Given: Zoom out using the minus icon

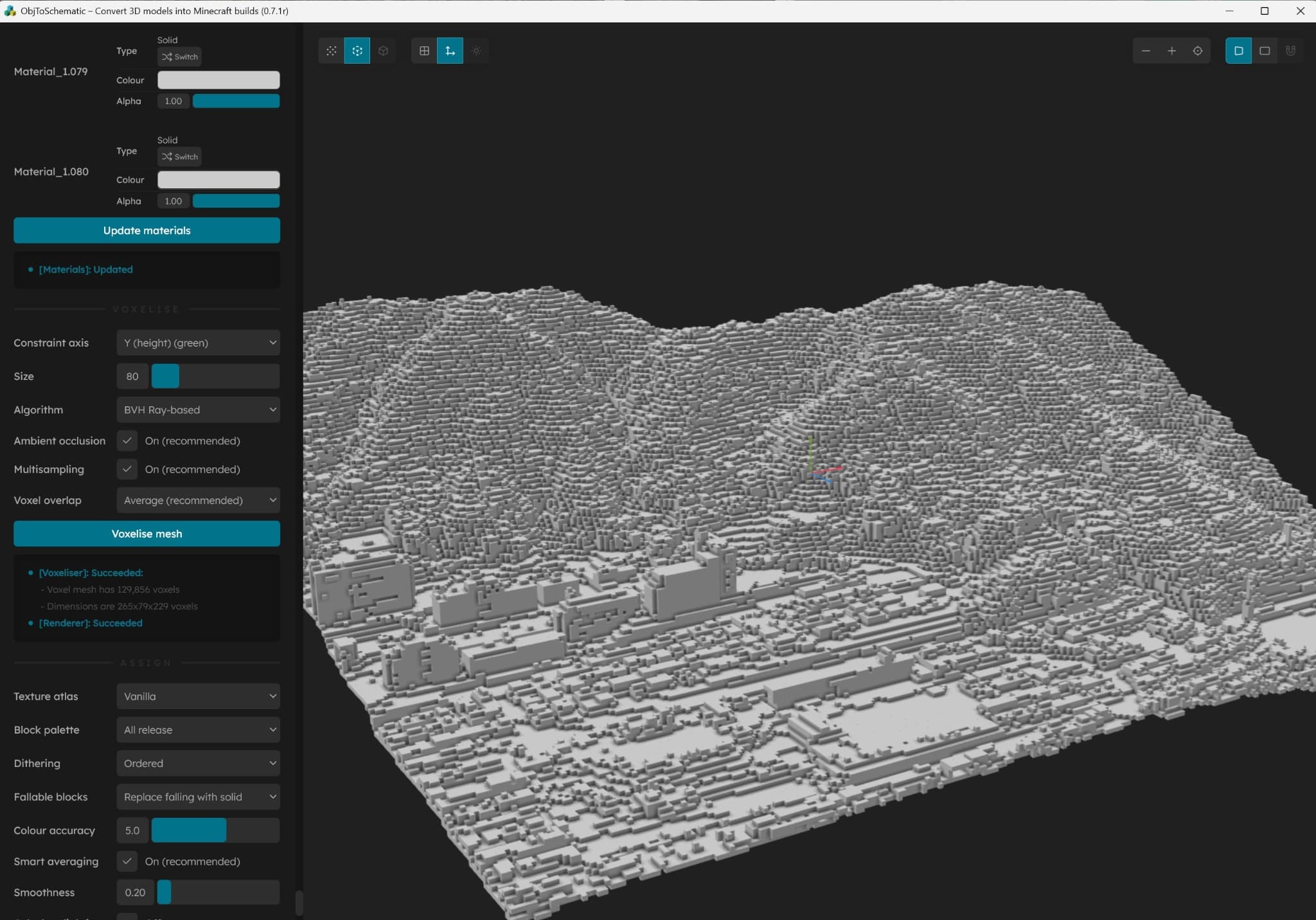Looking at the screenshot, I should (x=1146, y=51).
